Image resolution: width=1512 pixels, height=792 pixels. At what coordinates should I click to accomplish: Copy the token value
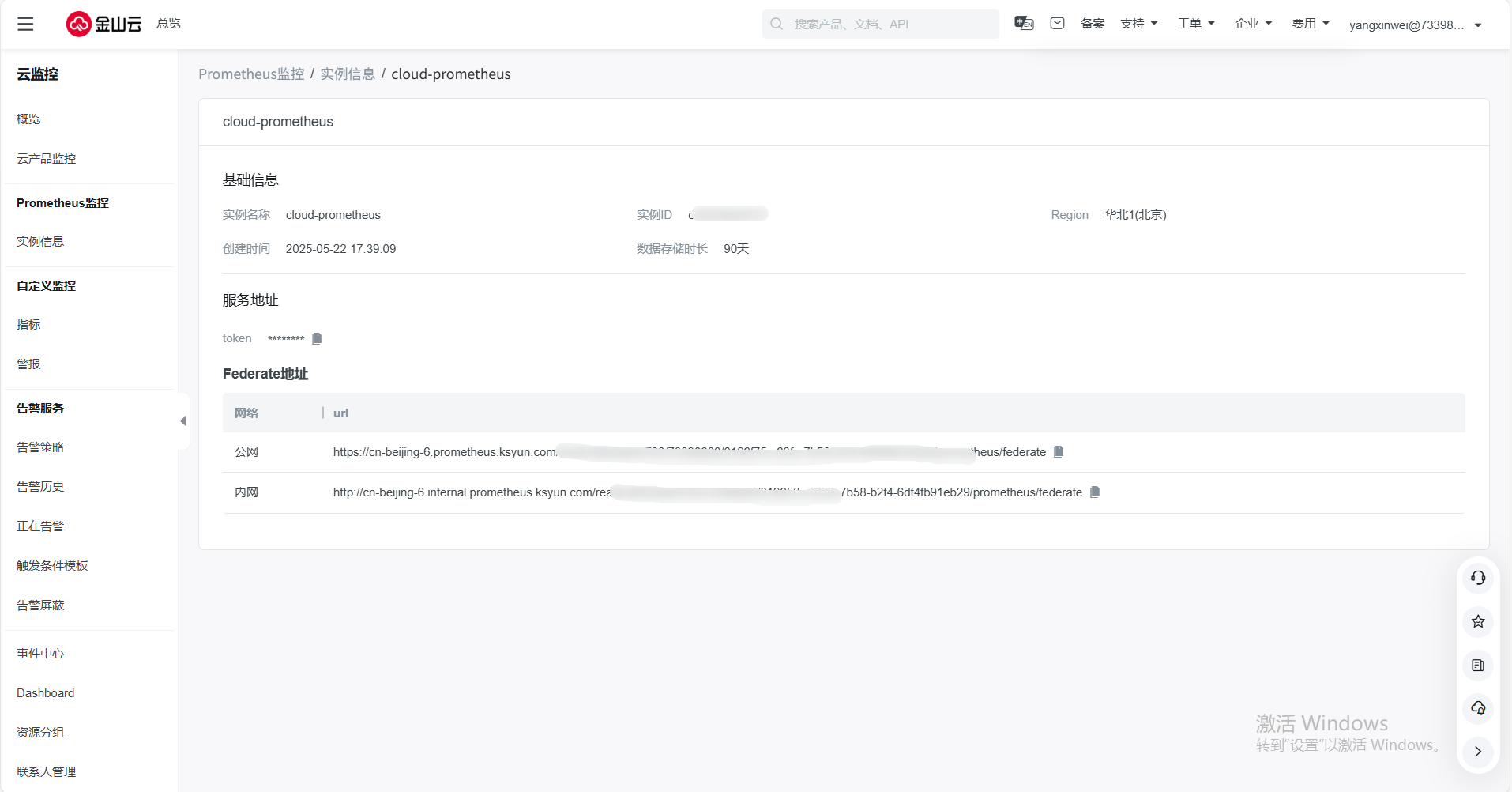pos(317,338)
